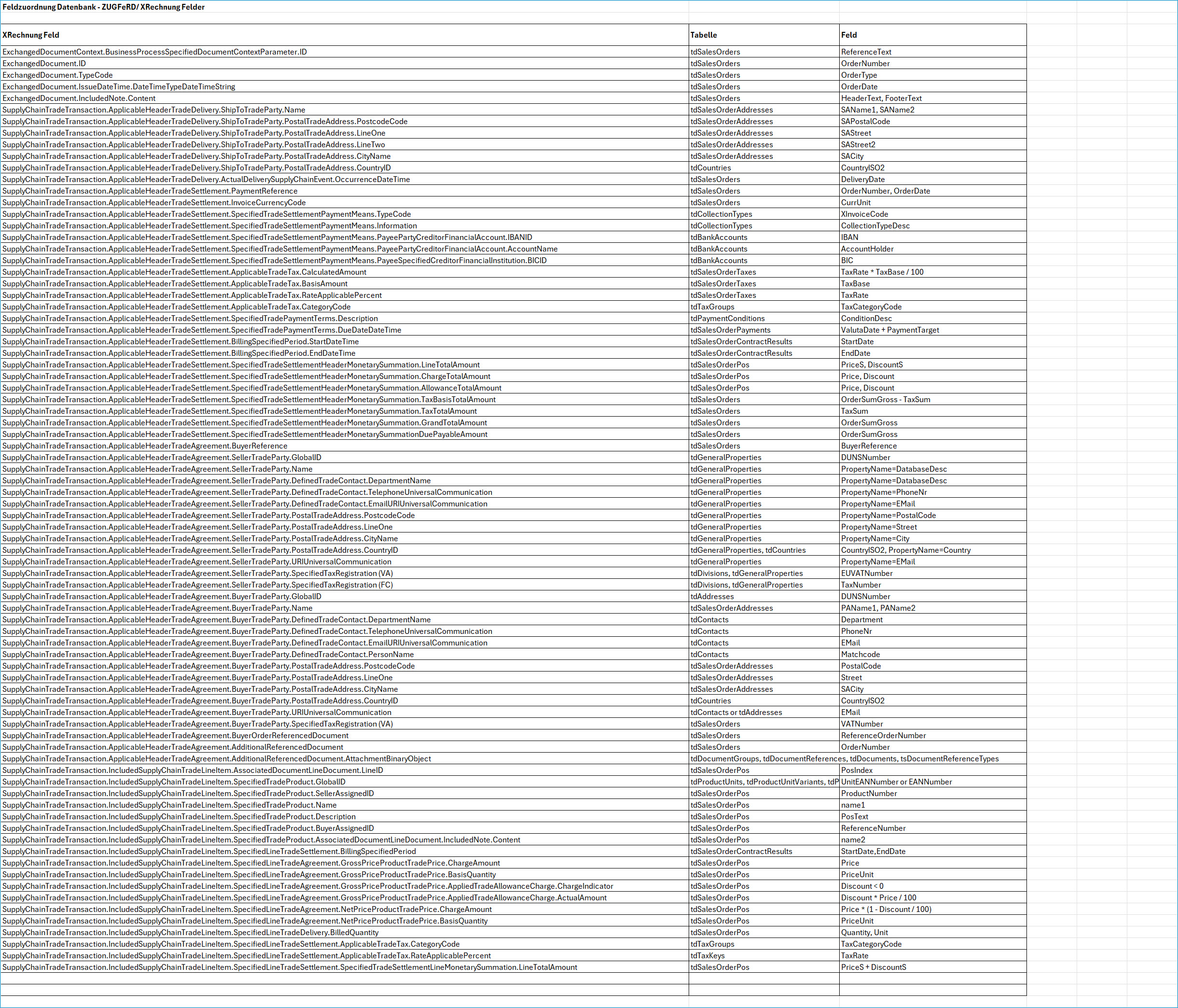Select the 'PropertyName=PhoneNr' cell
1178x1008 pixels.
click(x=932, y=492)
